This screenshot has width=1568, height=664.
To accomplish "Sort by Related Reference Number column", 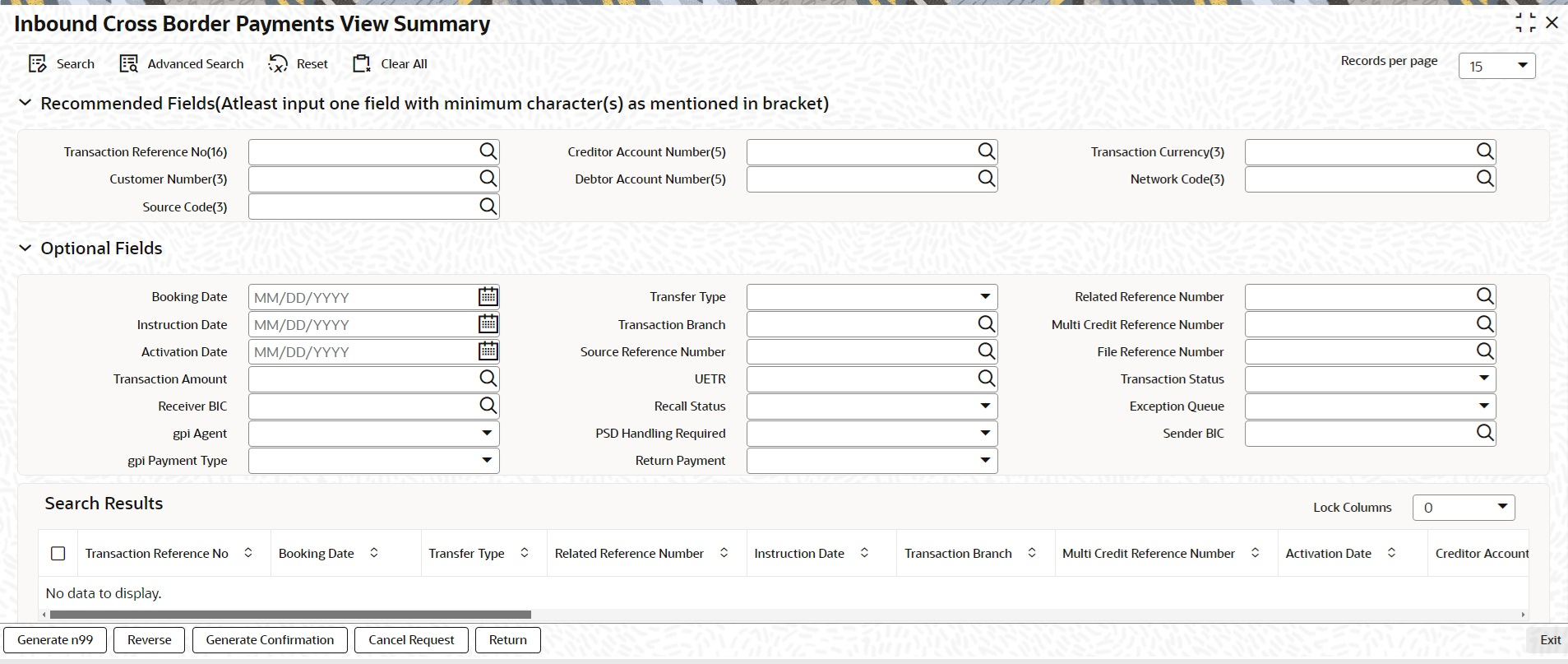I will pyautogui.click(x=724, y=553).
